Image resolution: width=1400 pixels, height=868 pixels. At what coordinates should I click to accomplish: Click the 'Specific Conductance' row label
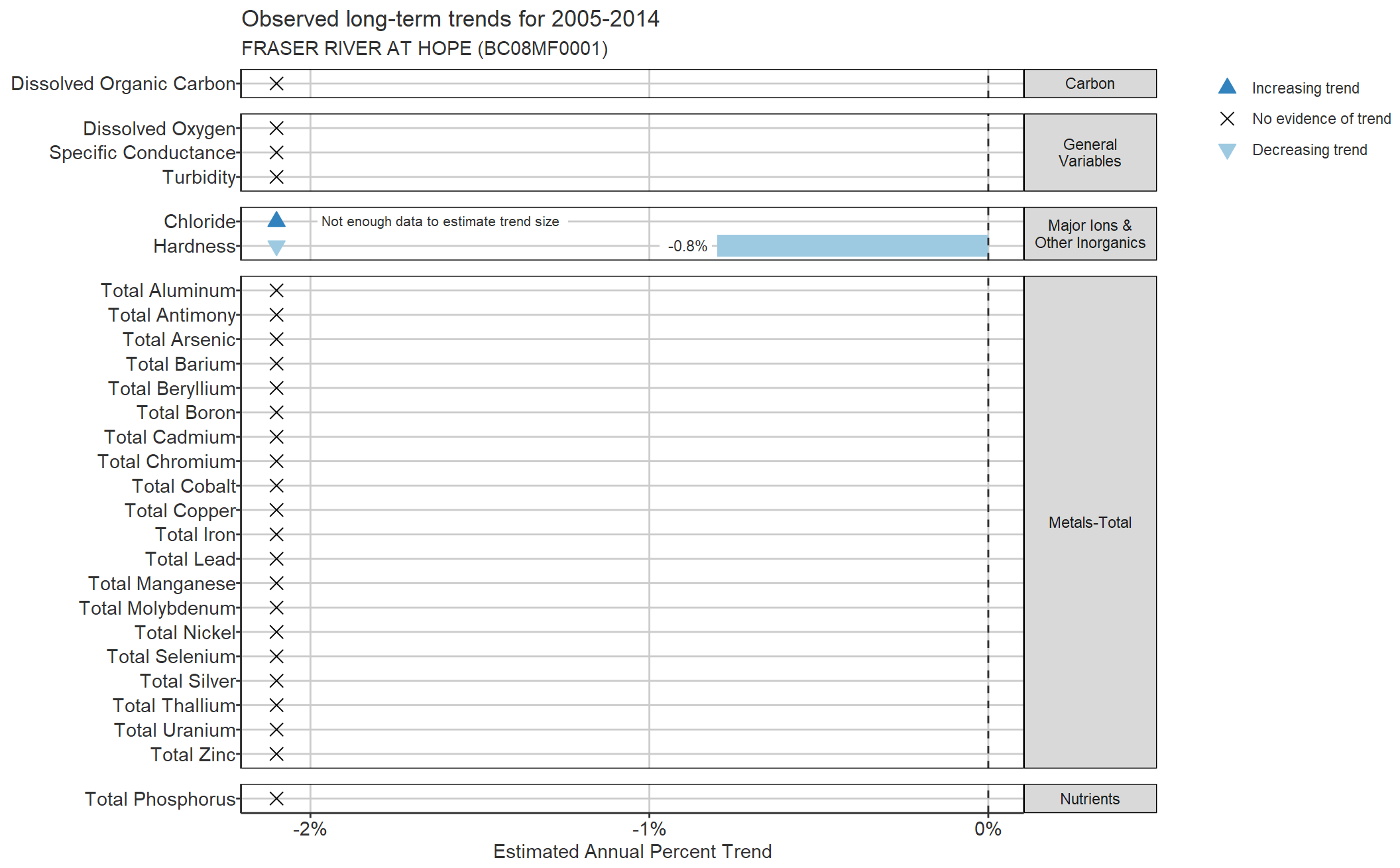[x=143, y=153]
